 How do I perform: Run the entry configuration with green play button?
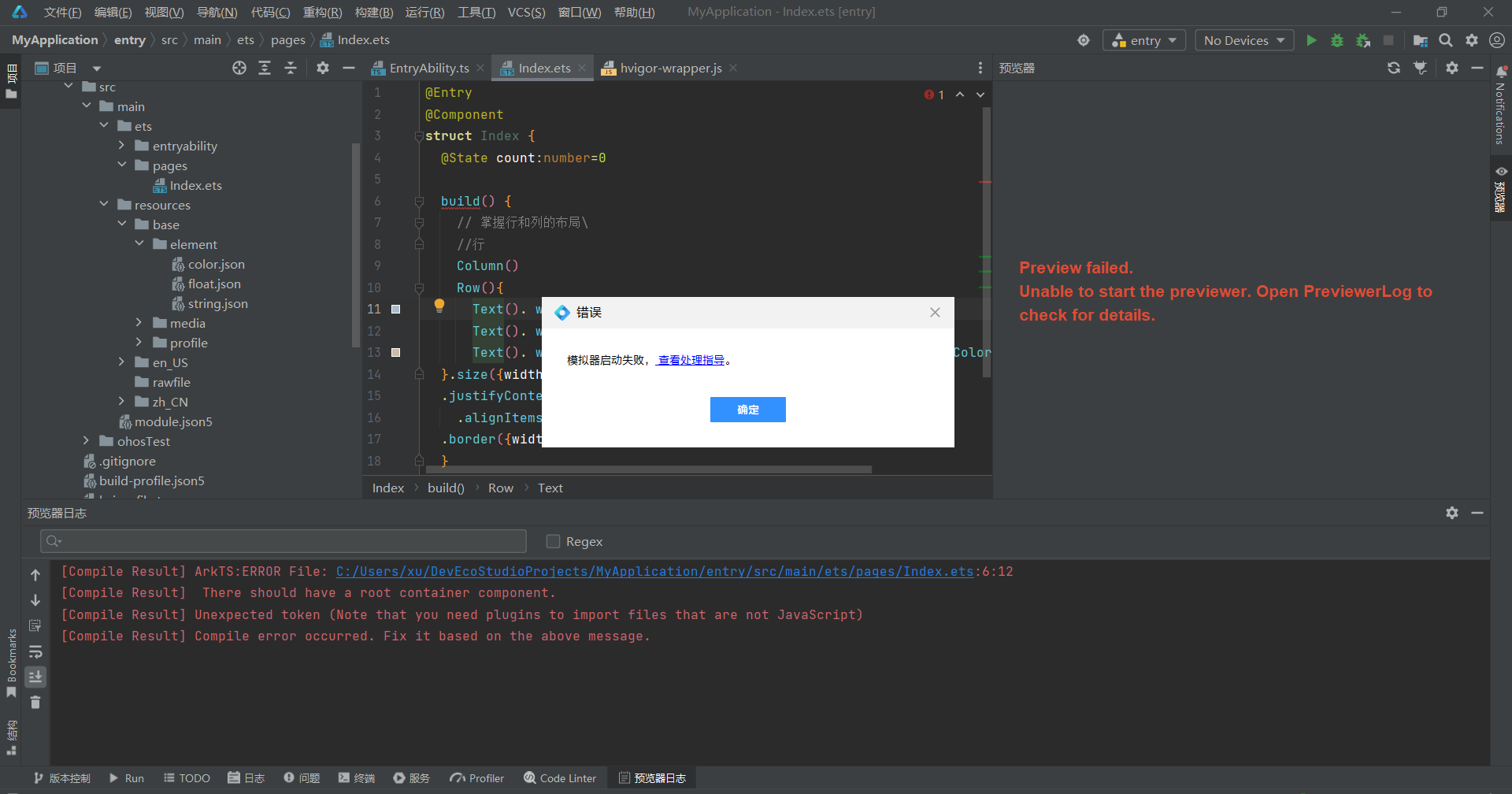click(x=1311, y=40)
